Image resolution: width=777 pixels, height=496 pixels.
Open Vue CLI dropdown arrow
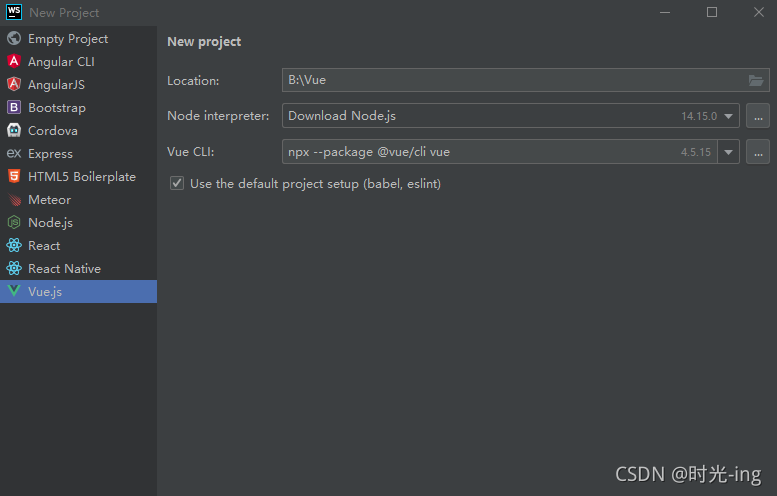click(x=728, y=152)
